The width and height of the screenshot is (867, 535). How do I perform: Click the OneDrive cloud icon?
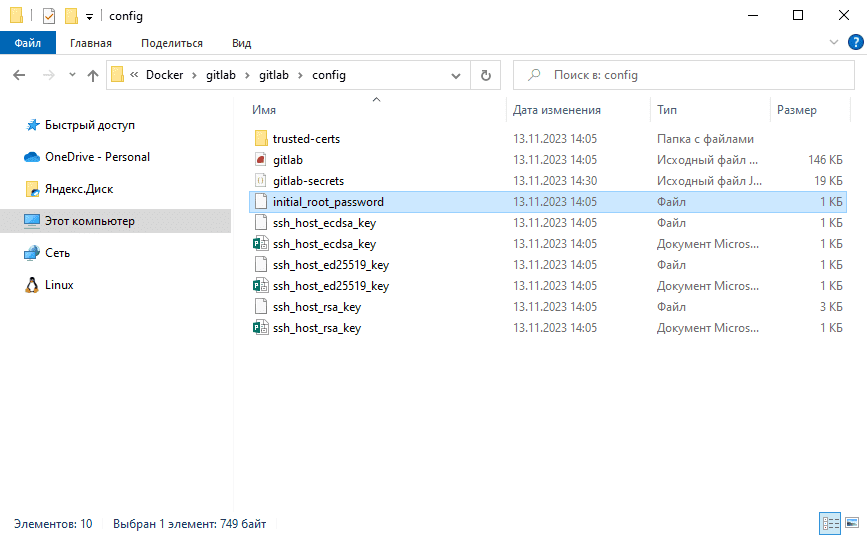pos(32,157)
